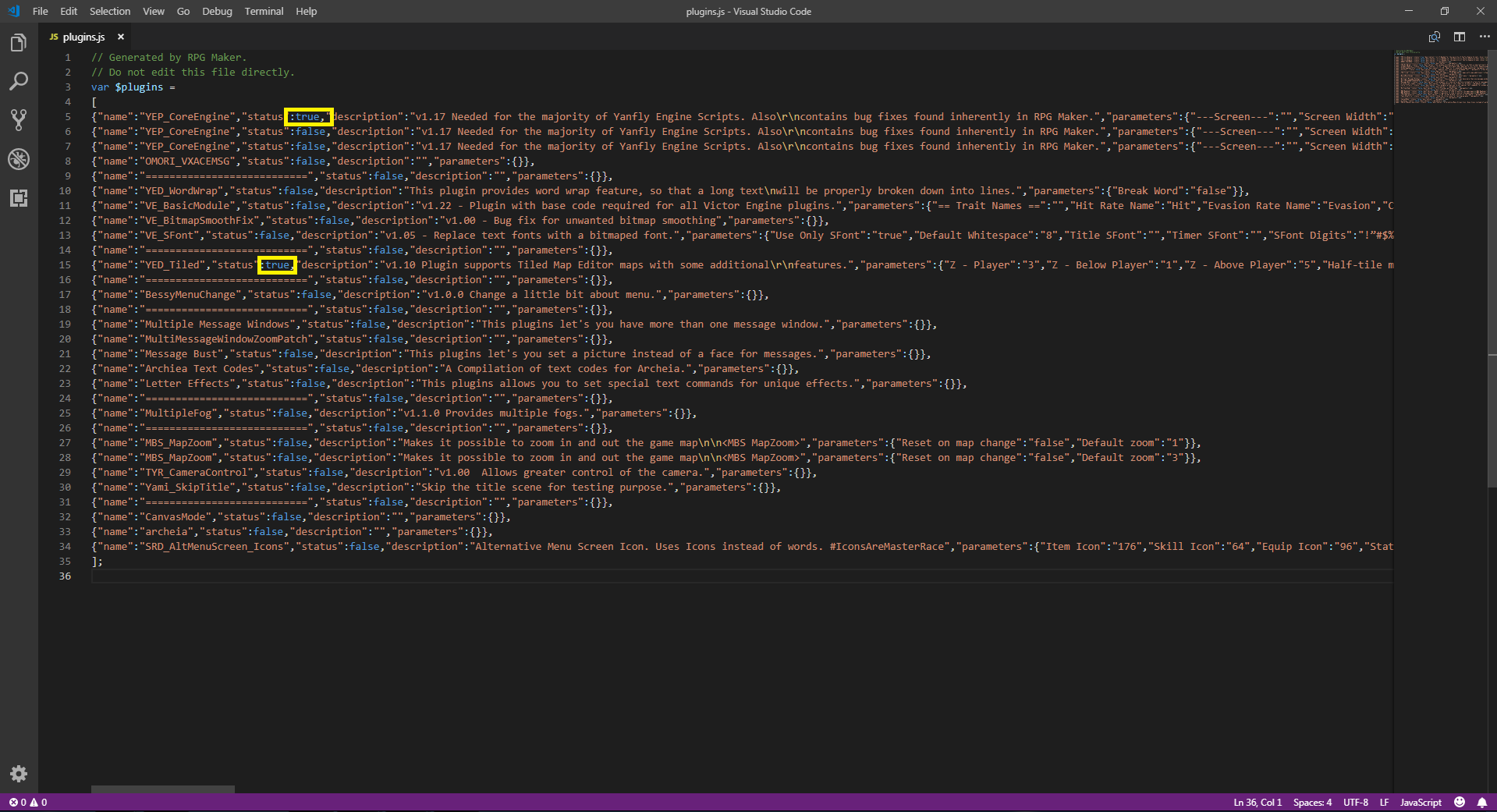The image size is (1497, 812).
Task: Open the Manage gear settings menu
Action: (x=19, y=774)
